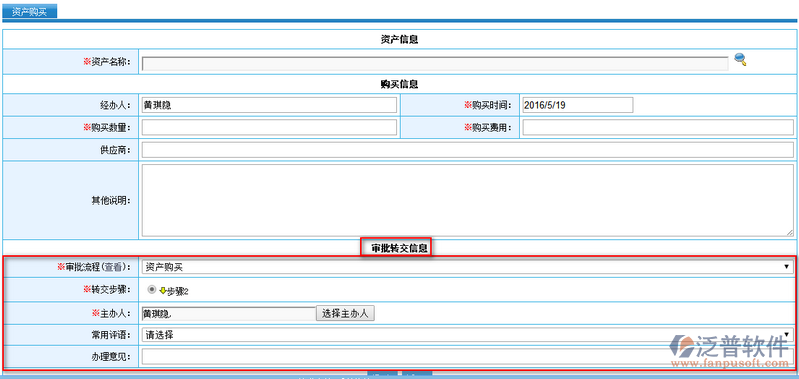
Task: Click the 其他说明 textarea resize handle
Action: tap(789, 232)
